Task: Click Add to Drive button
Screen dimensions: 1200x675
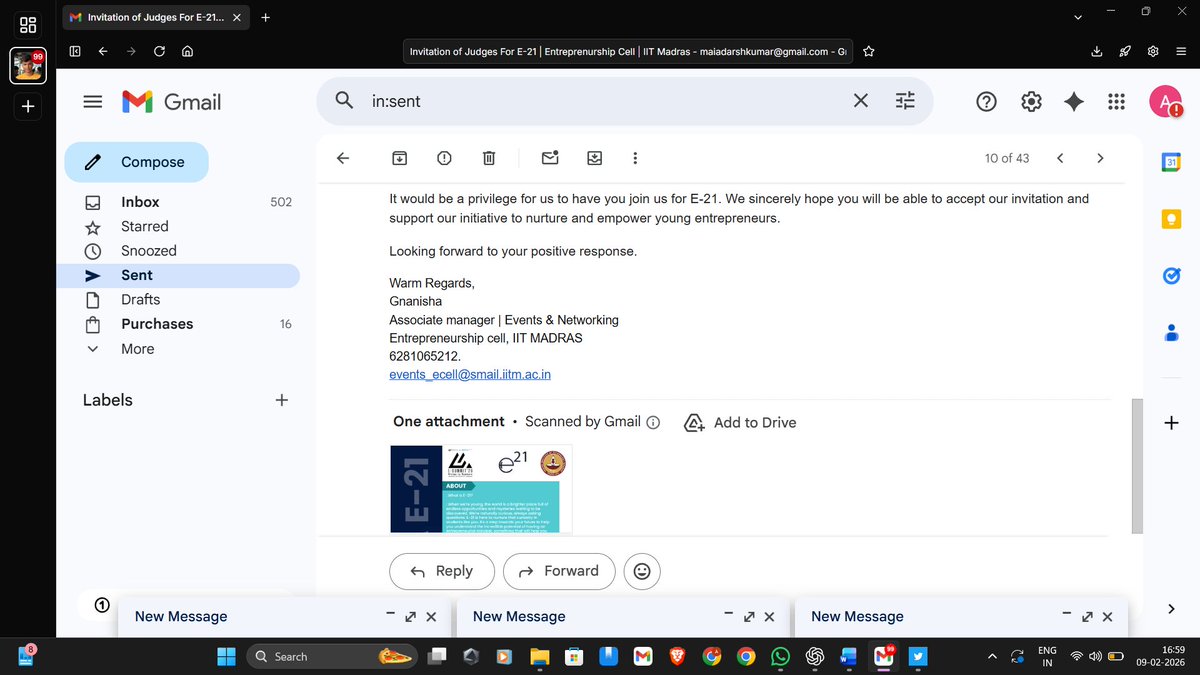Action: coord(741,422)
